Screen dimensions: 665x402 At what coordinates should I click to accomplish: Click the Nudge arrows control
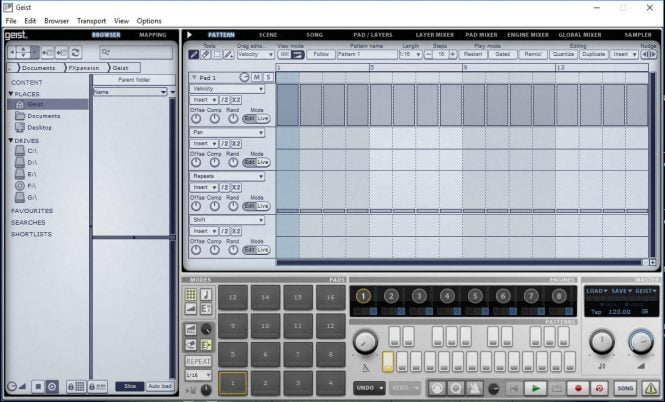pos(648,54)
